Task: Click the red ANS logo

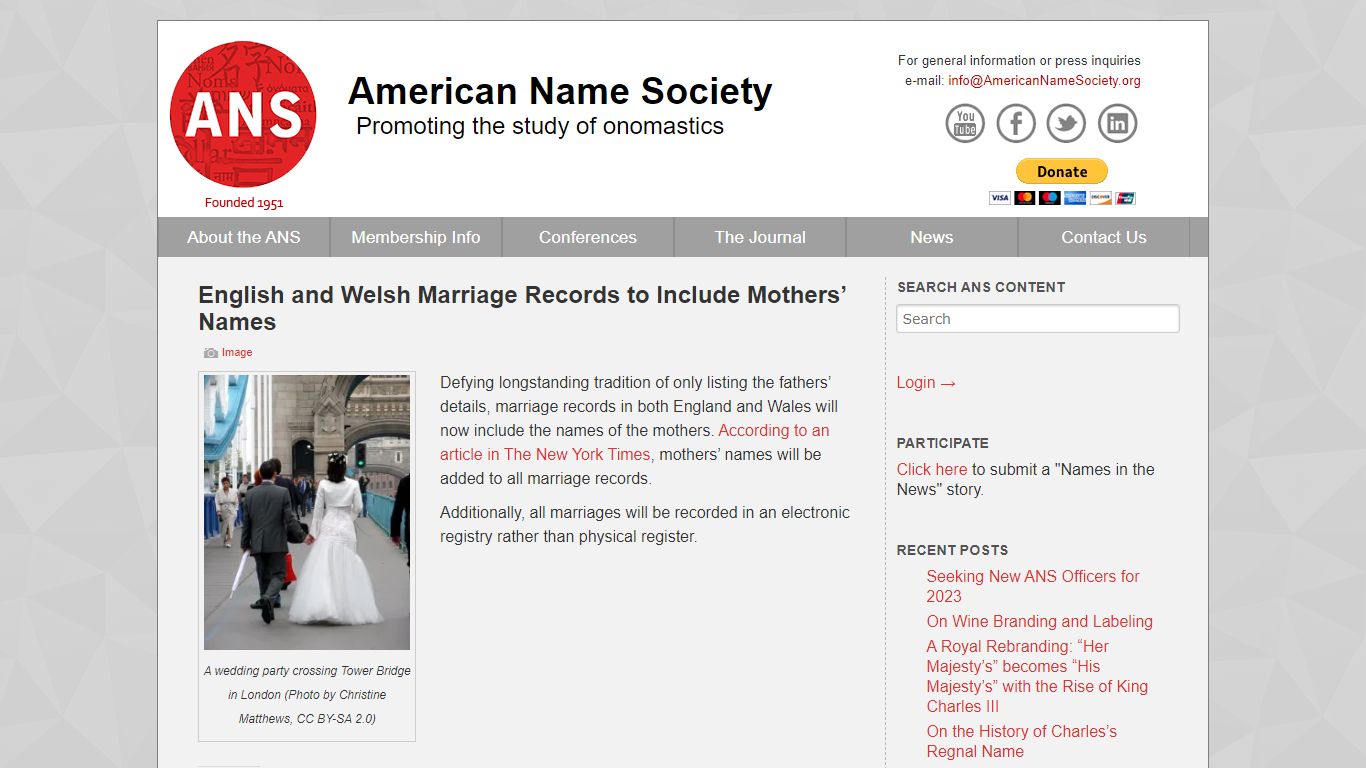Action: tap(243, 114)
